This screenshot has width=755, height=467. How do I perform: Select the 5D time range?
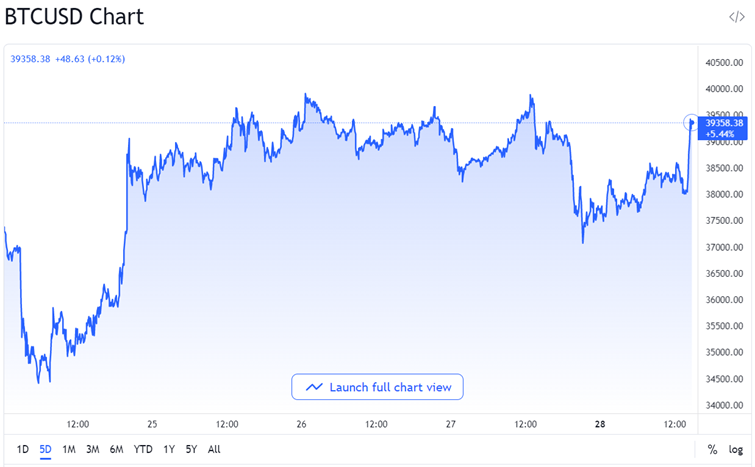point(45,450)
